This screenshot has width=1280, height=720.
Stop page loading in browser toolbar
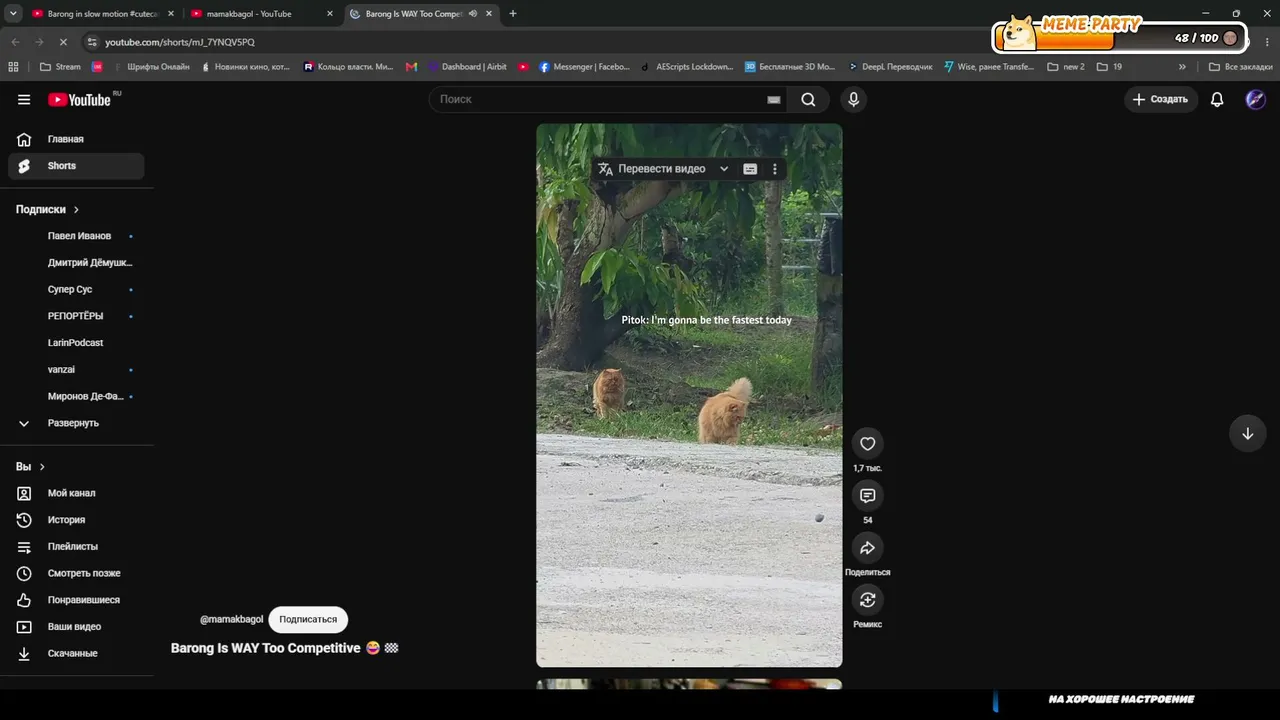[x=63, y=42]
